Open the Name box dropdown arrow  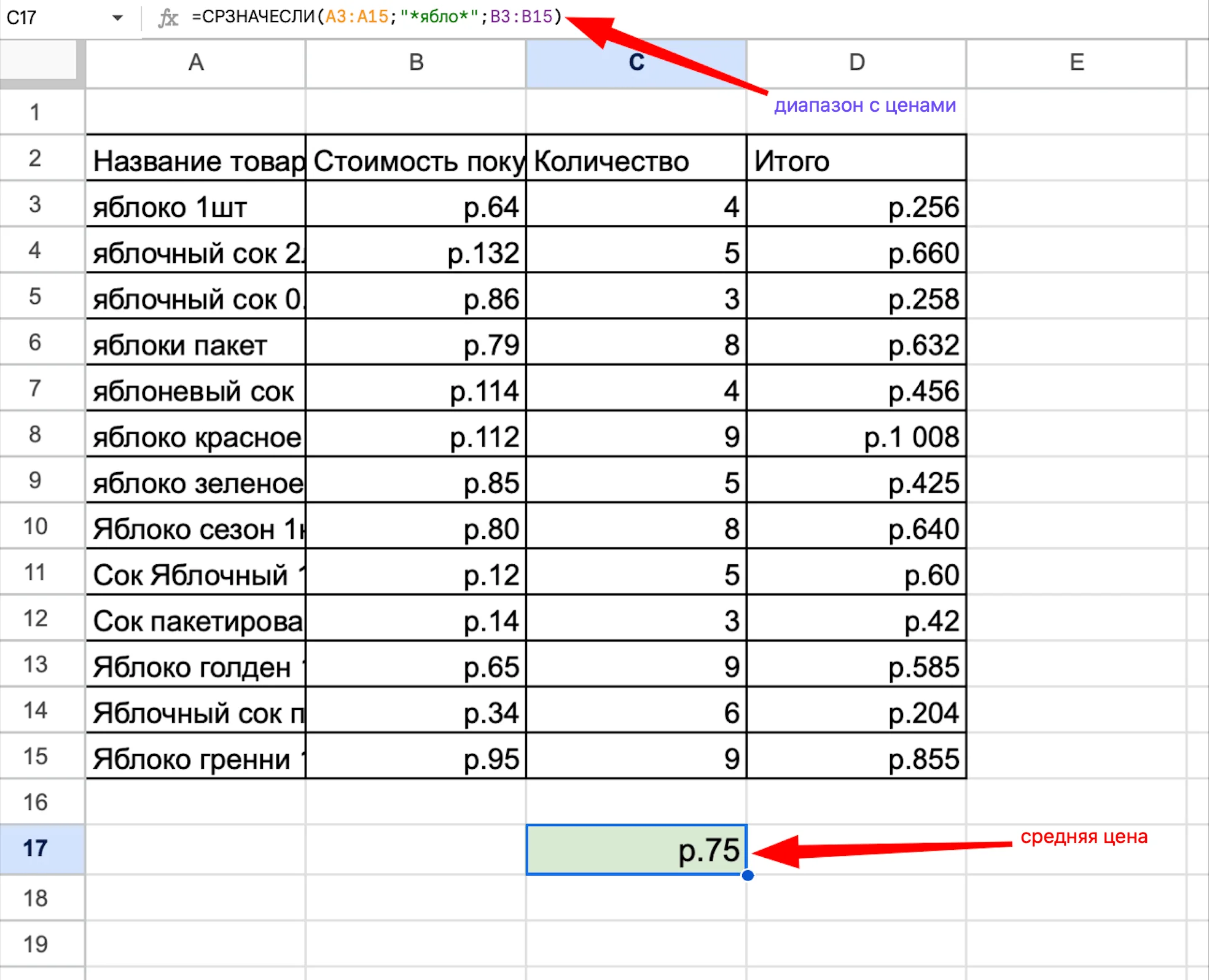tap(117, 17)
